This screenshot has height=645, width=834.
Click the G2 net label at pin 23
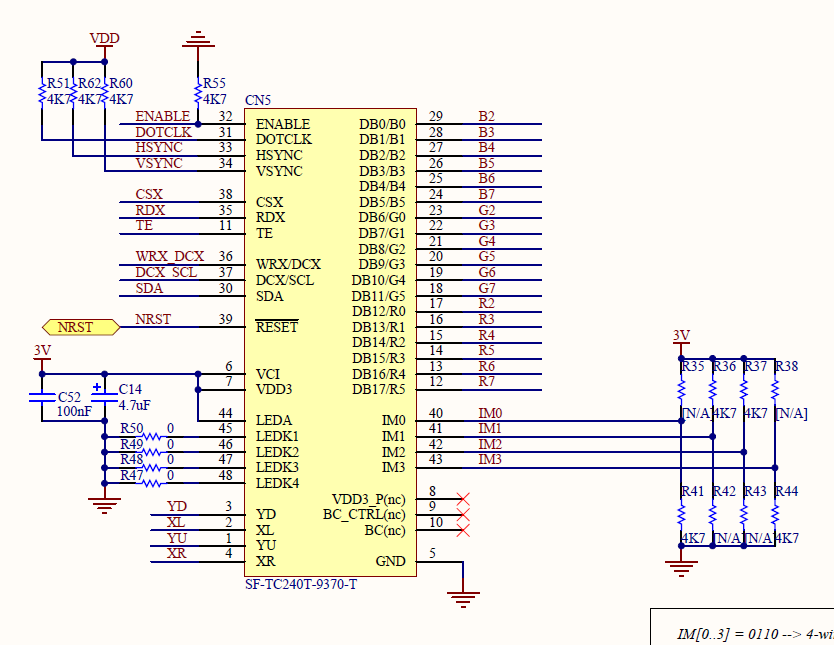(487, 210)
